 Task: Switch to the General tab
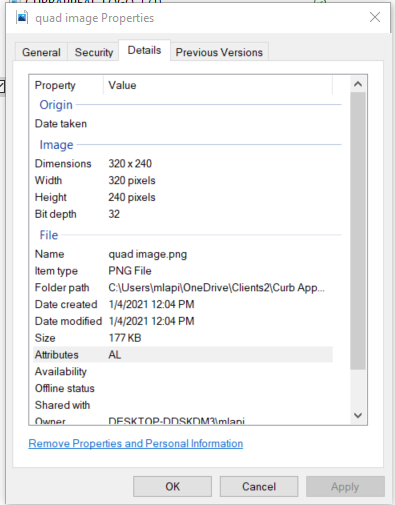pyautogui.click(x=41, y=52)
